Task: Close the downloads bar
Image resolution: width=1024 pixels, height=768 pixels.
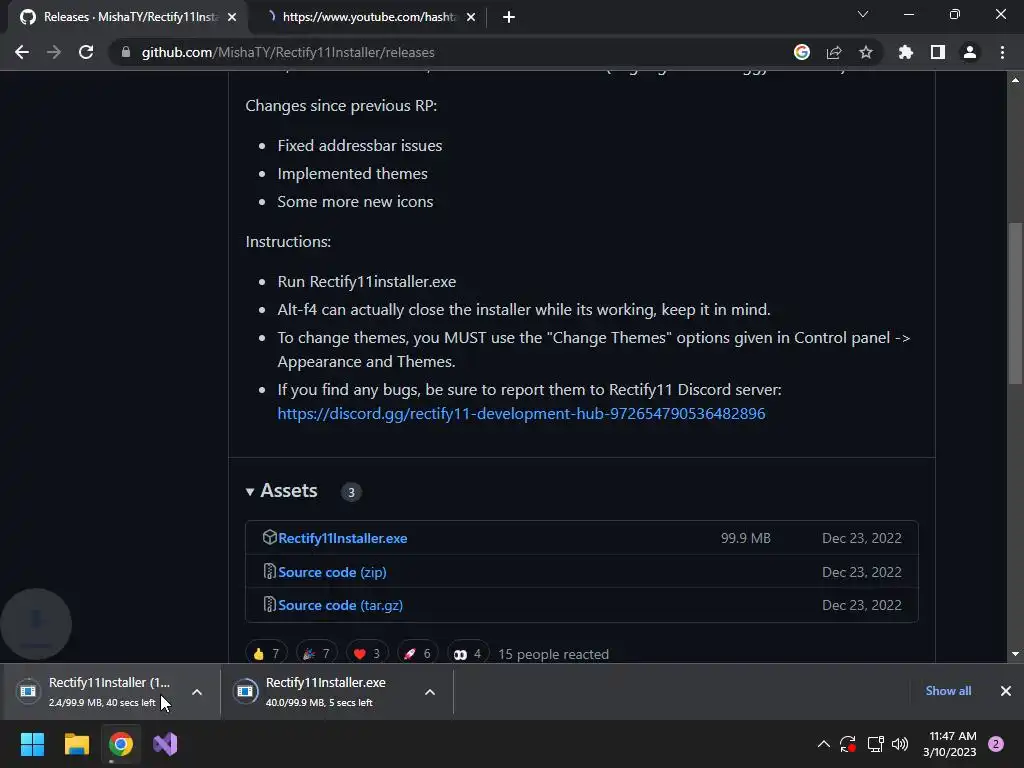Action: [1006, 691]
